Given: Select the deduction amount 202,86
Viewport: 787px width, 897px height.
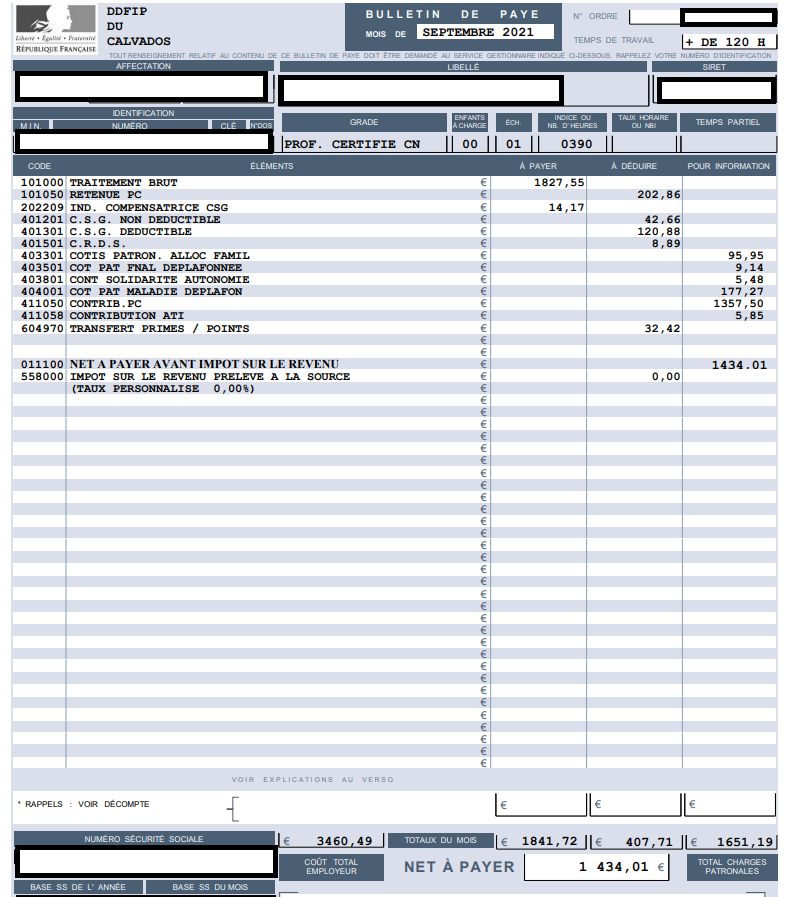Looking at the screenshot, I should coord(659,195).
